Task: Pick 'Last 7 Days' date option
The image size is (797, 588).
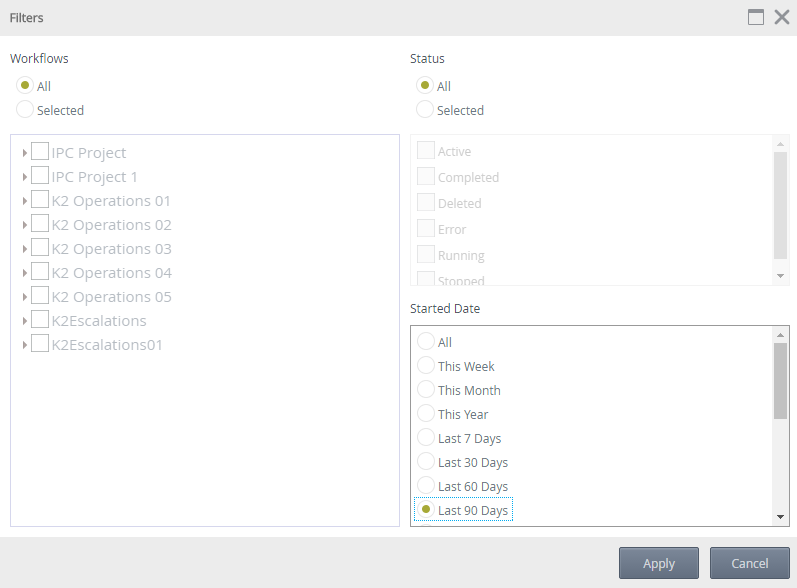Action: coord(426,437)
